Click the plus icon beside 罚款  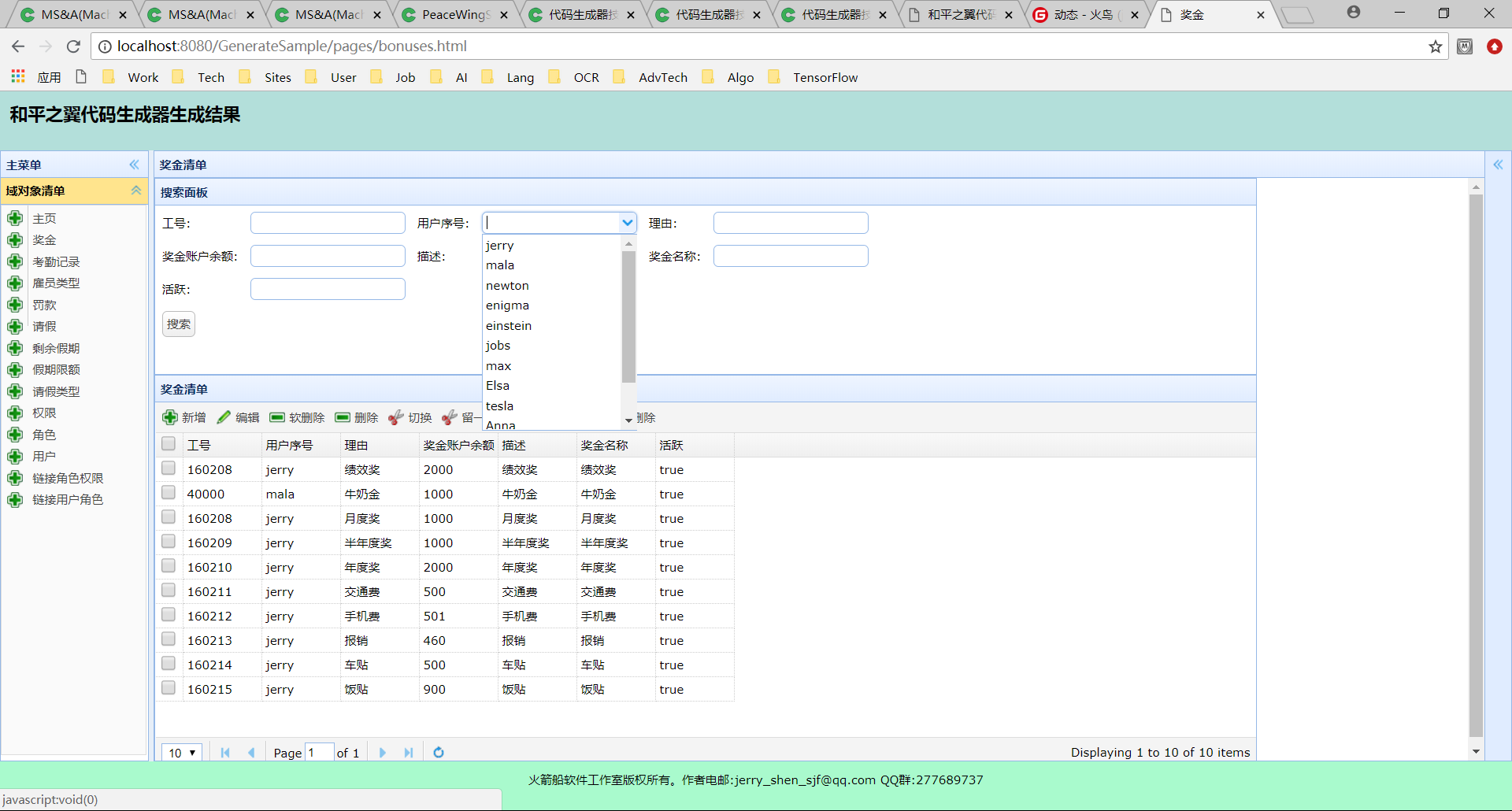tap(15, 305)
